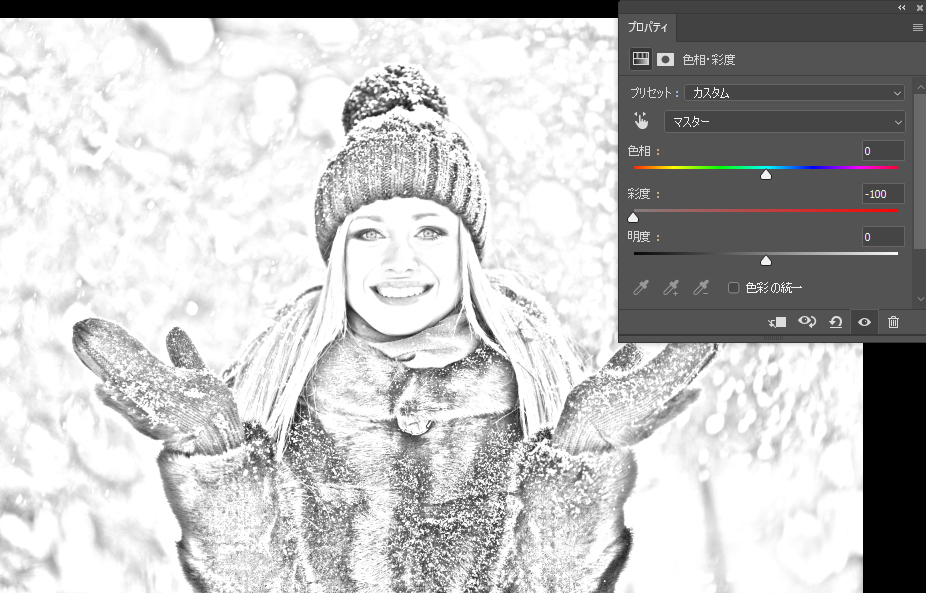Click the adjustment properties icon in the panel header
This screenshot has height=593, width=926.
click(x=640, y=60)
